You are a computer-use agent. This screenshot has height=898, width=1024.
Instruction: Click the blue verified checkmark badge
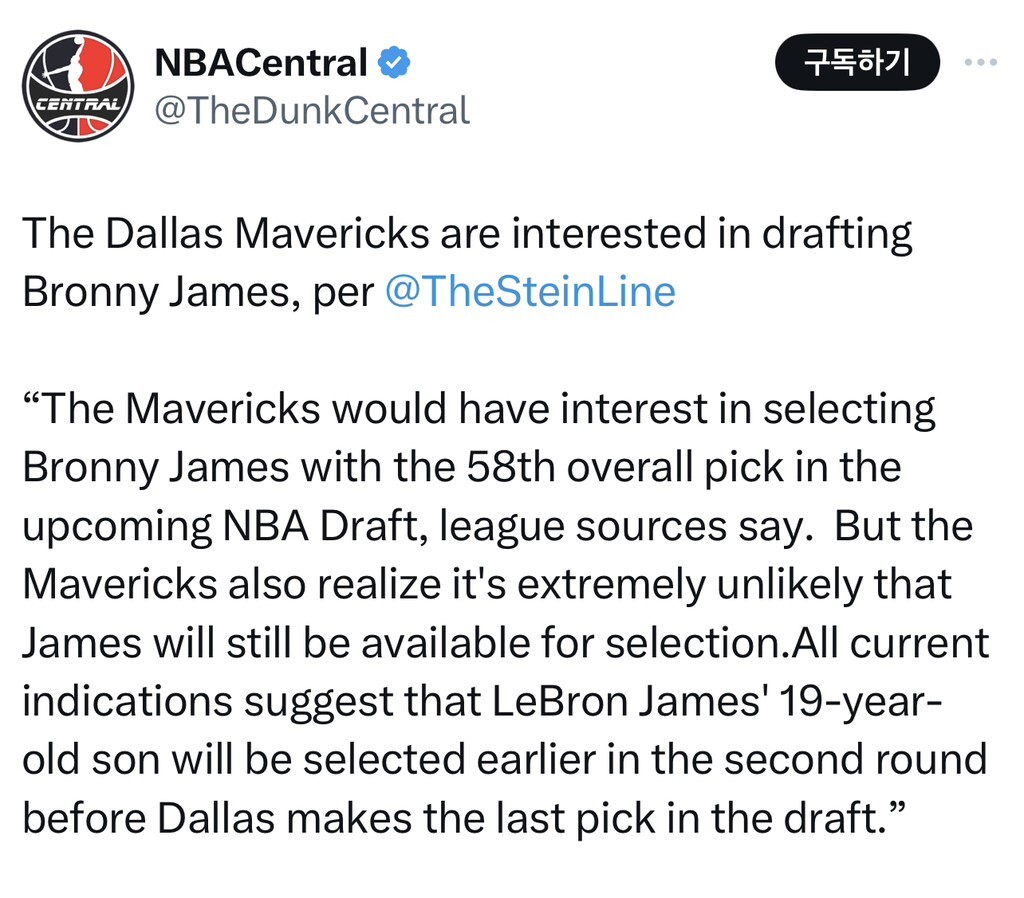point(394,63)
